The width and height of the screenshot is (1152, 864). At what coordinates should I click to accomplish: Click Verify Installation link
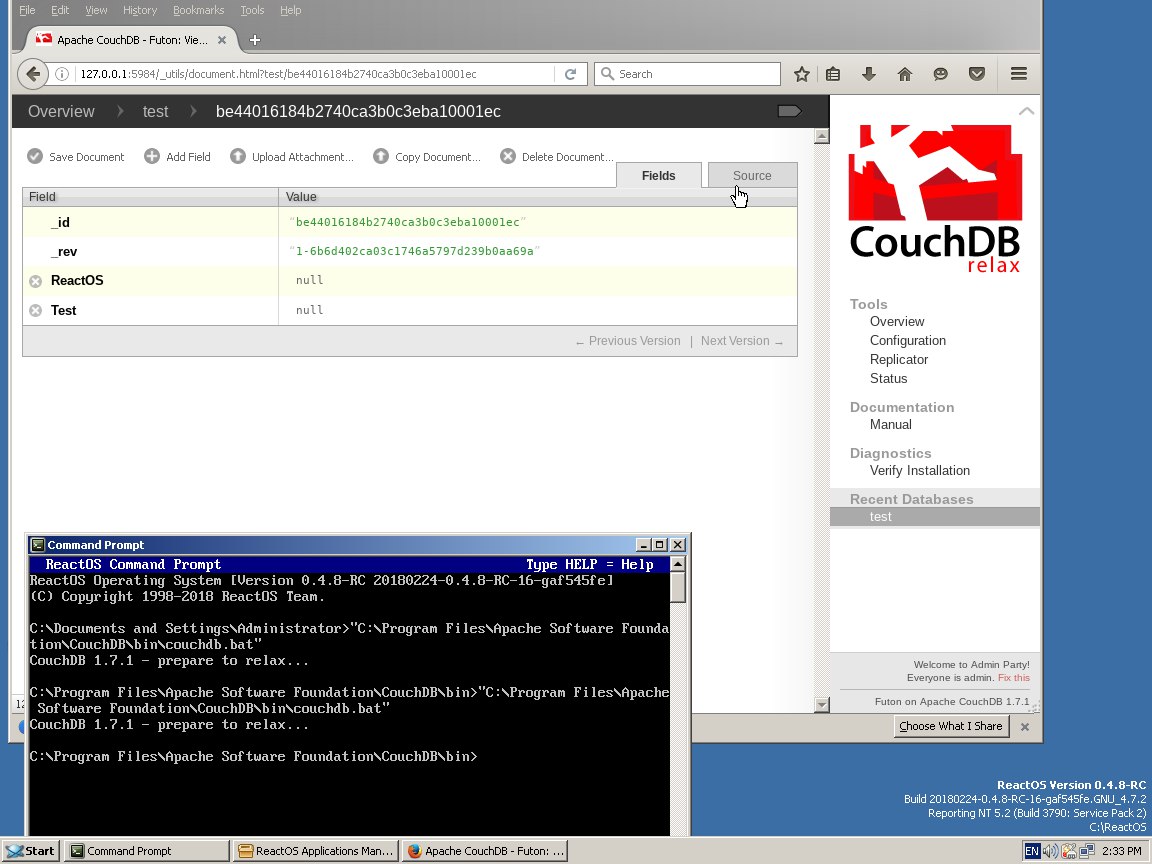[919, 471]
